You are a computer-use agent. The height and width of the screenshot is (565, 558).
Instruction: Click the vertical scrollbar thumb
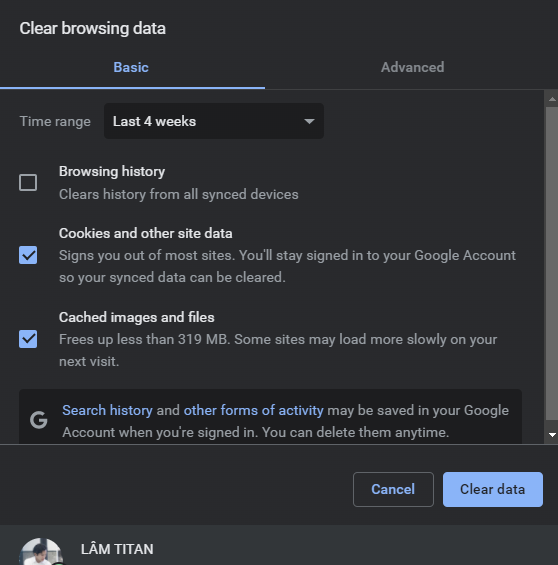tap(552, 263)
